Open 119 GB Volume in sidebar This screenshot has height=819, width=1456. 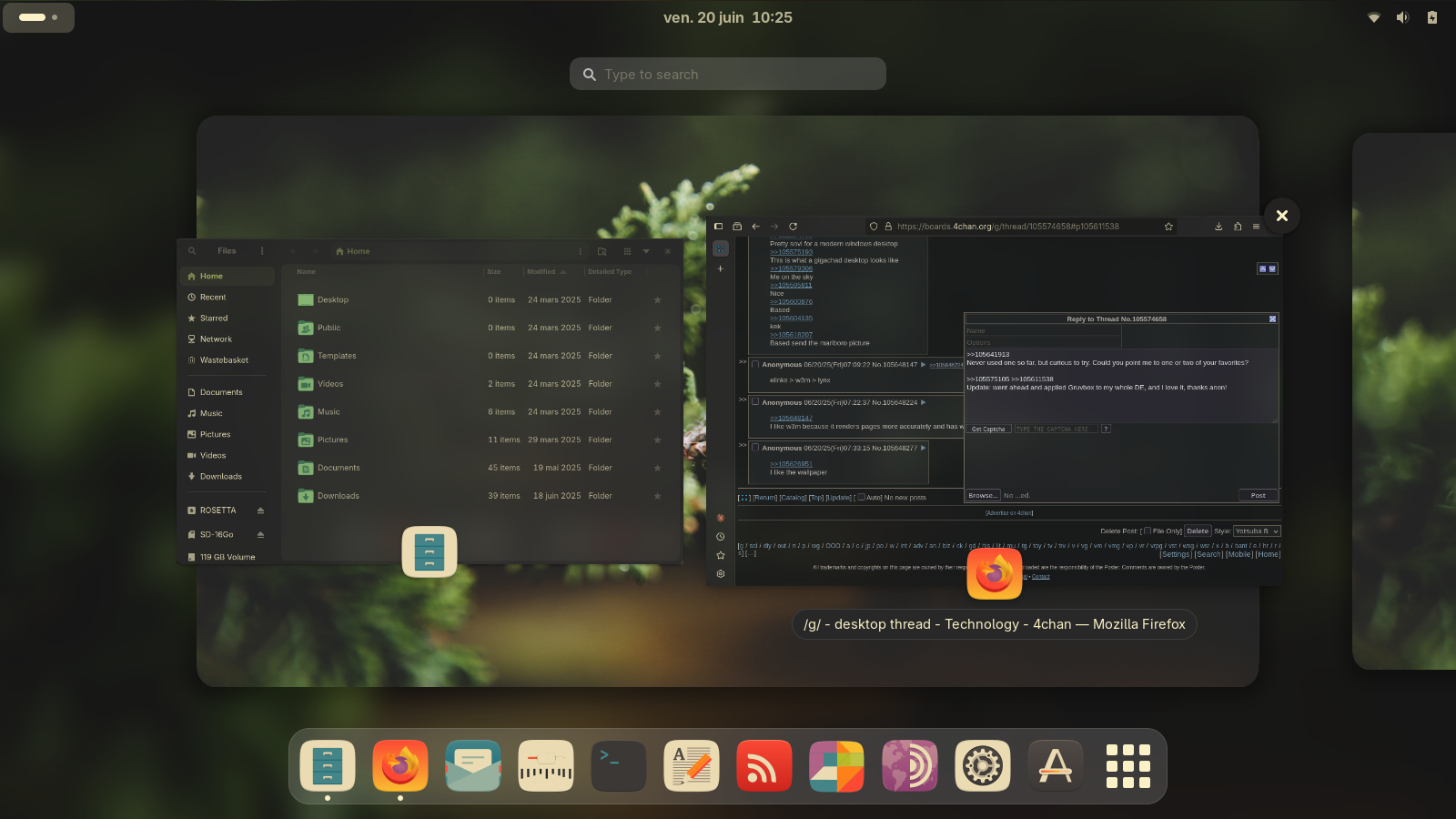(x=227, y=557)
